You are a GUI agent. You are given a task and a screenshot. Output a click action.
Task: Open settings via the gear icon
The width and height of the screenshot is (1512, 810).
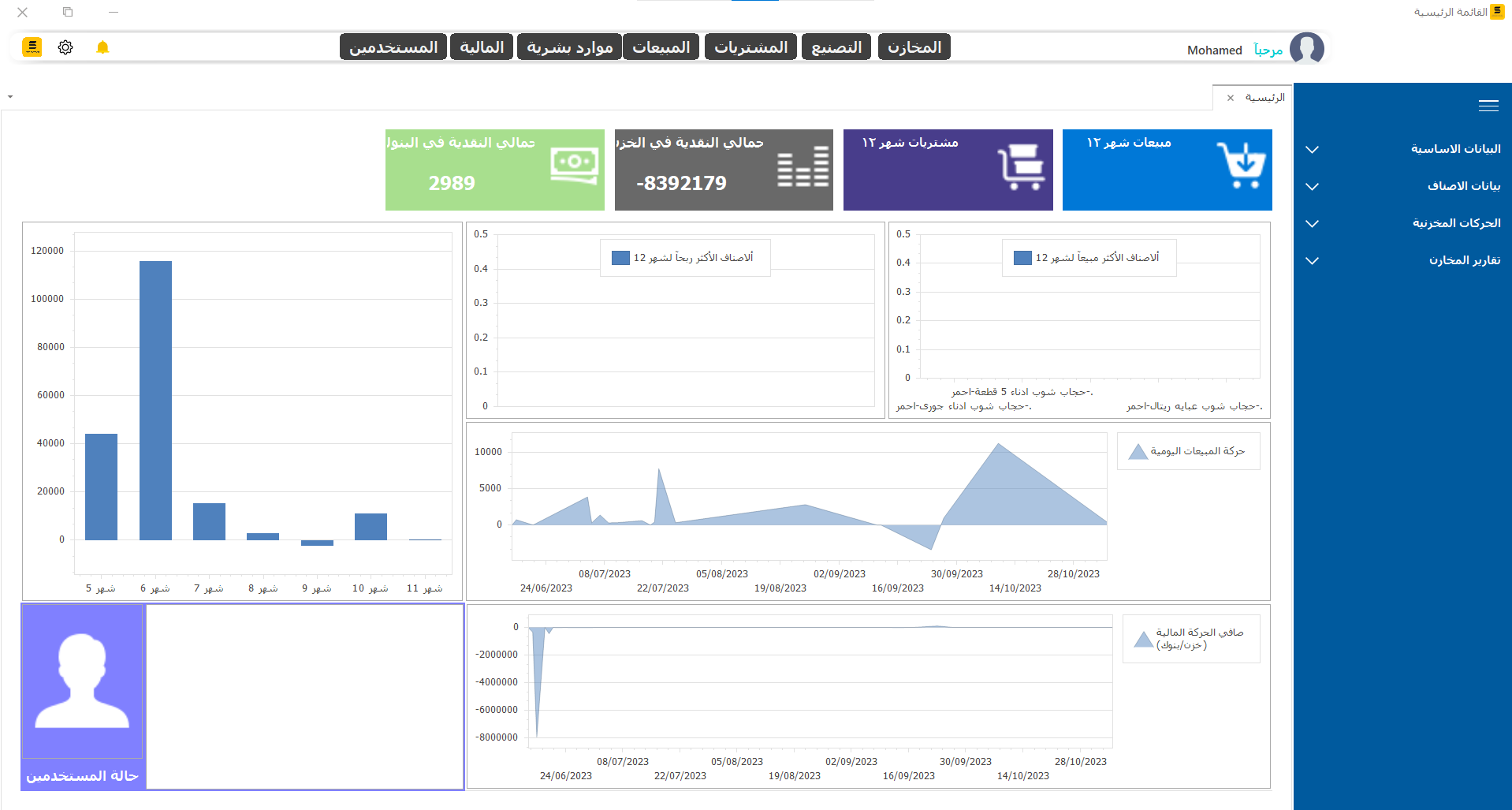coord(65,47)
